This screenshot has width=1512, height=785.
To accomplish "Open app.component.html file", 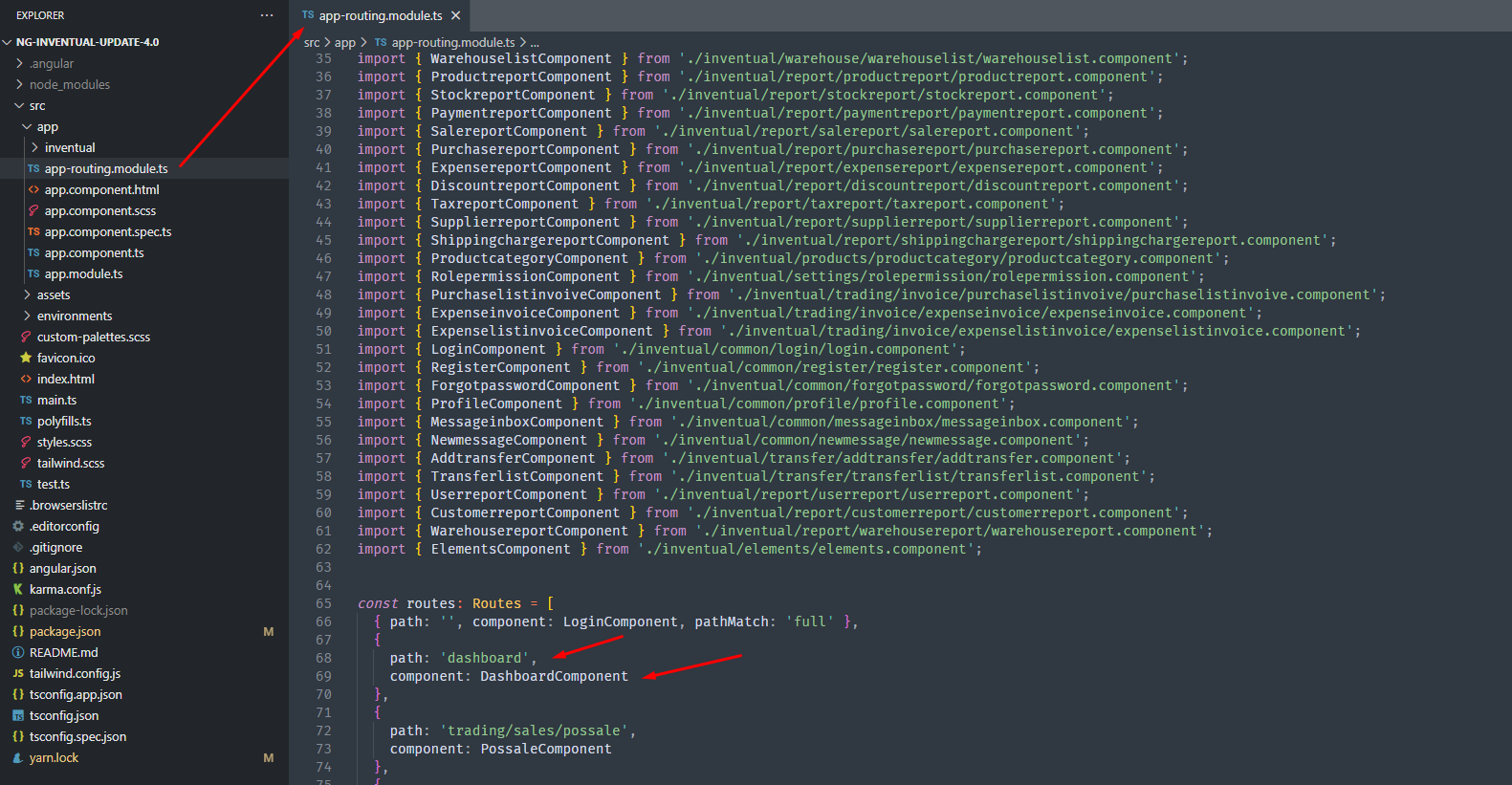I will tap(101, 189).
